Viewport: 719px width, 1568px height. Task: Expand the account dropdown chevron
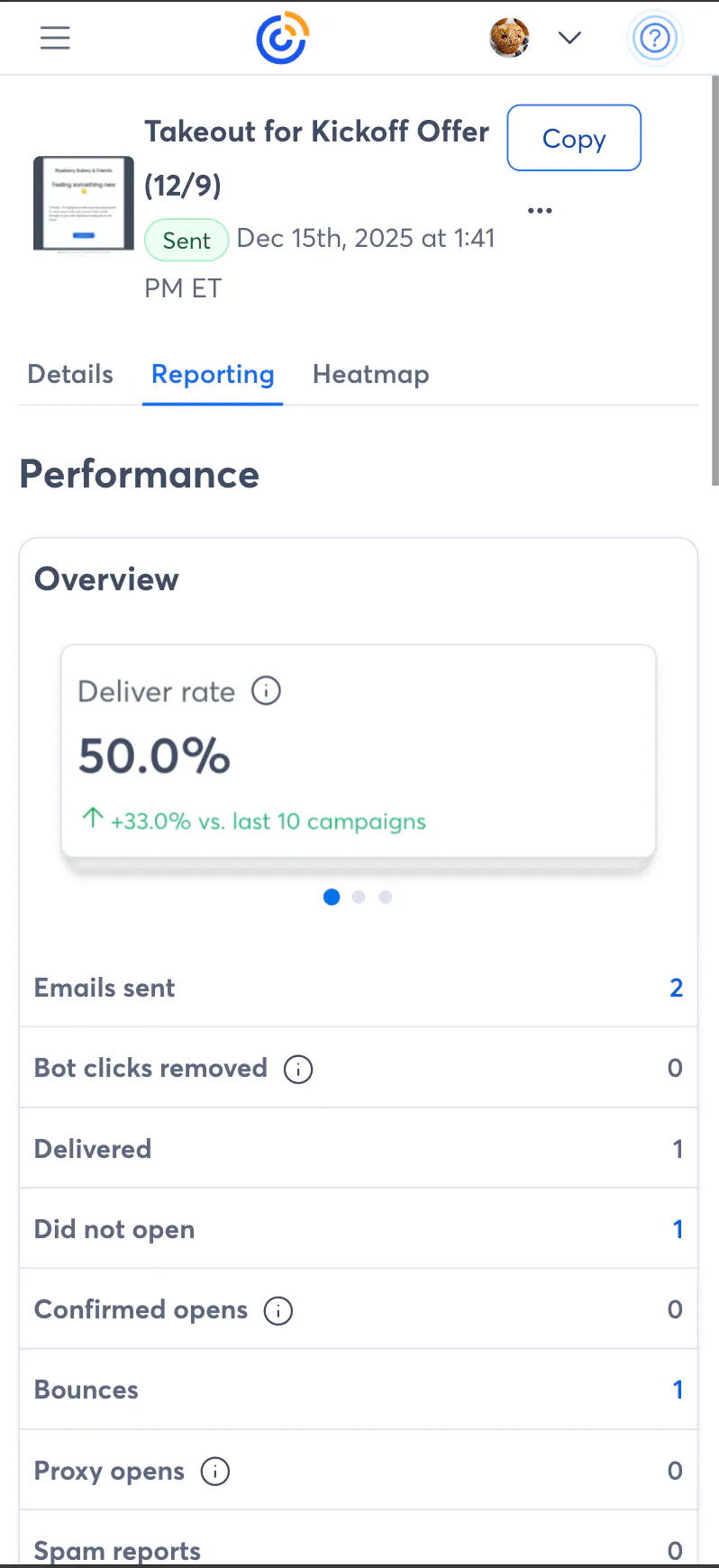coord(569,38)
